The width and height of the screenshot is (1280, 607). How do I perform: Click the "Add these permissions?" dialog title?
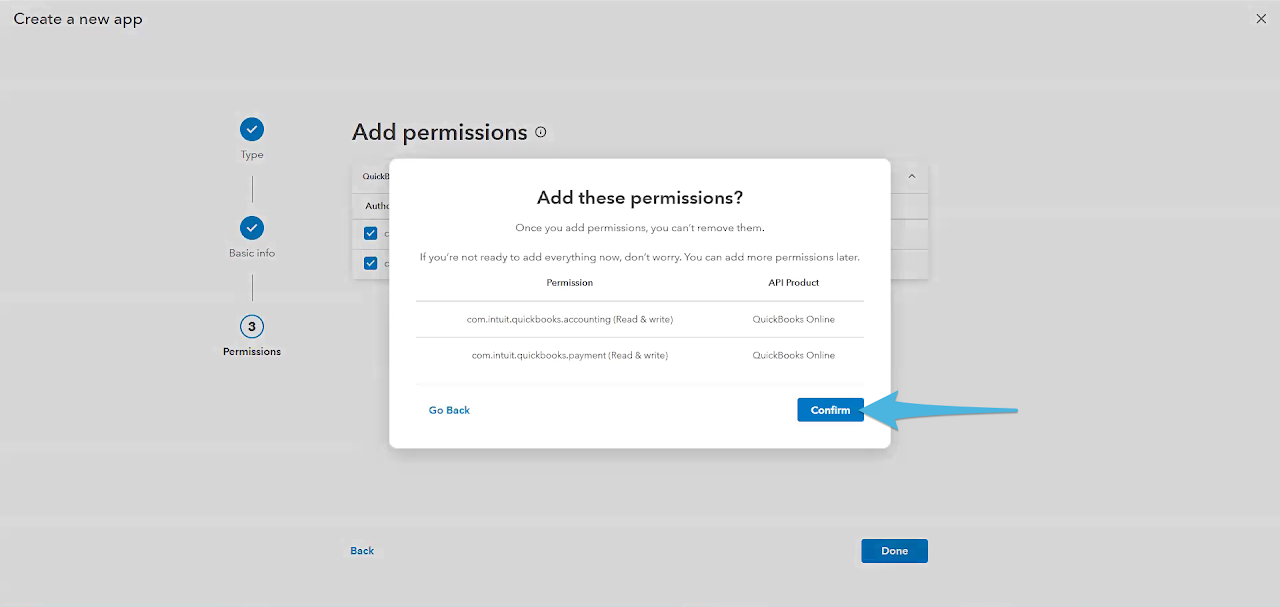640,197
